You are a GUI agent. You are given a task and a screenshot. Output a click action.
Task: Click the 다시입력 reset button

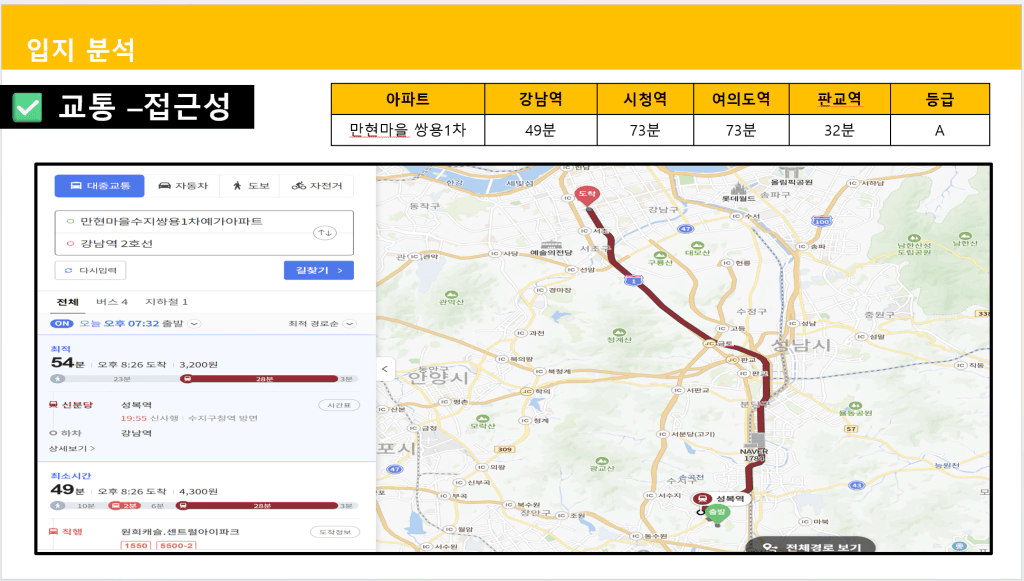91,270
